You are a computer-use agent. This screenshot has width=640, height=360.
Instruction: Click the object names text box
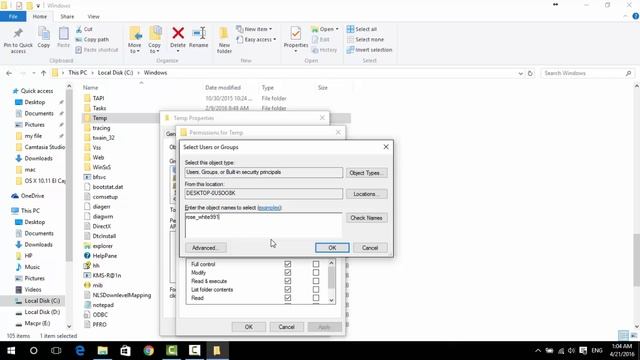click(263, 225)
